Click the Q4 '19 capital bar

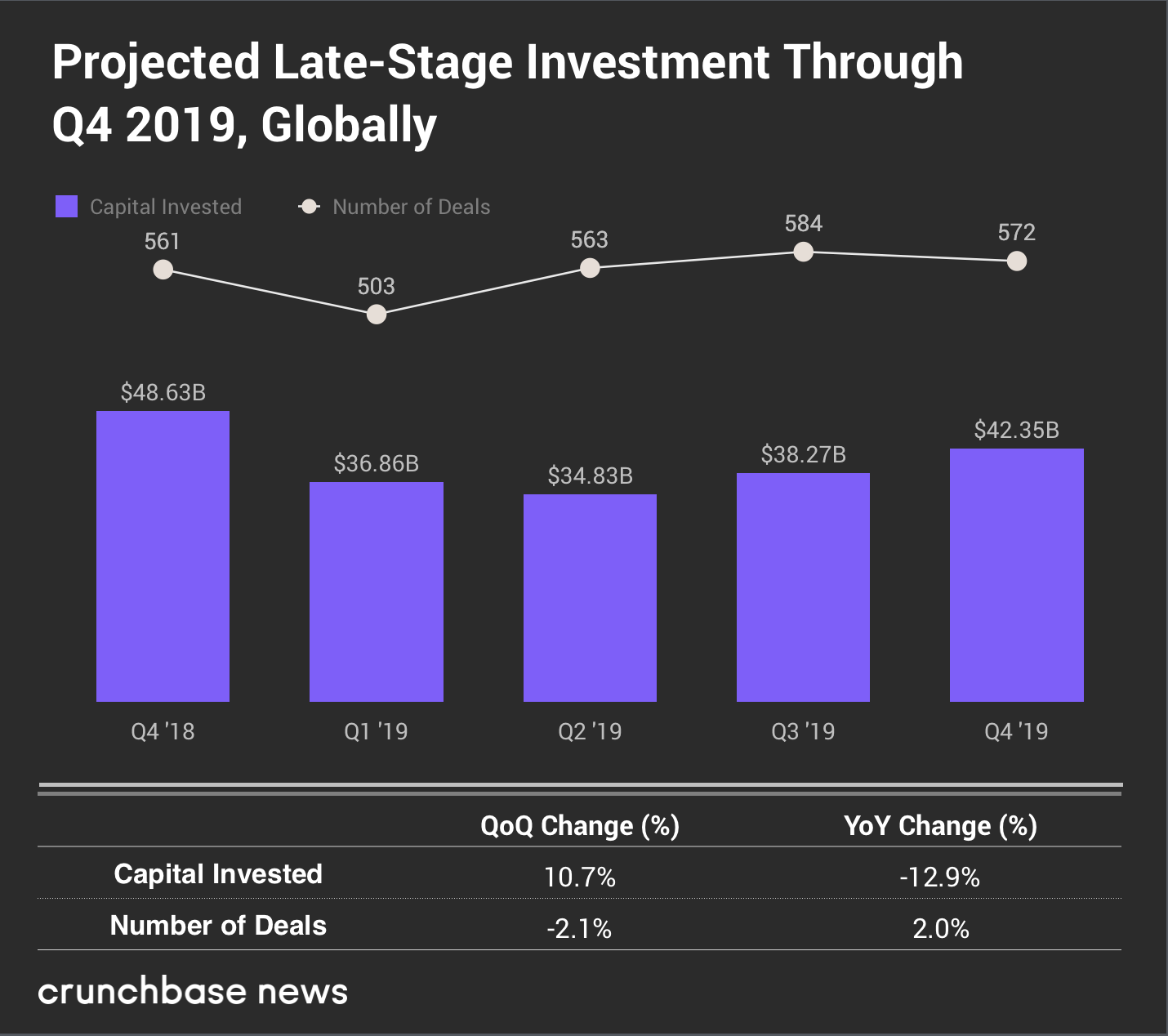pos(1017,574)
